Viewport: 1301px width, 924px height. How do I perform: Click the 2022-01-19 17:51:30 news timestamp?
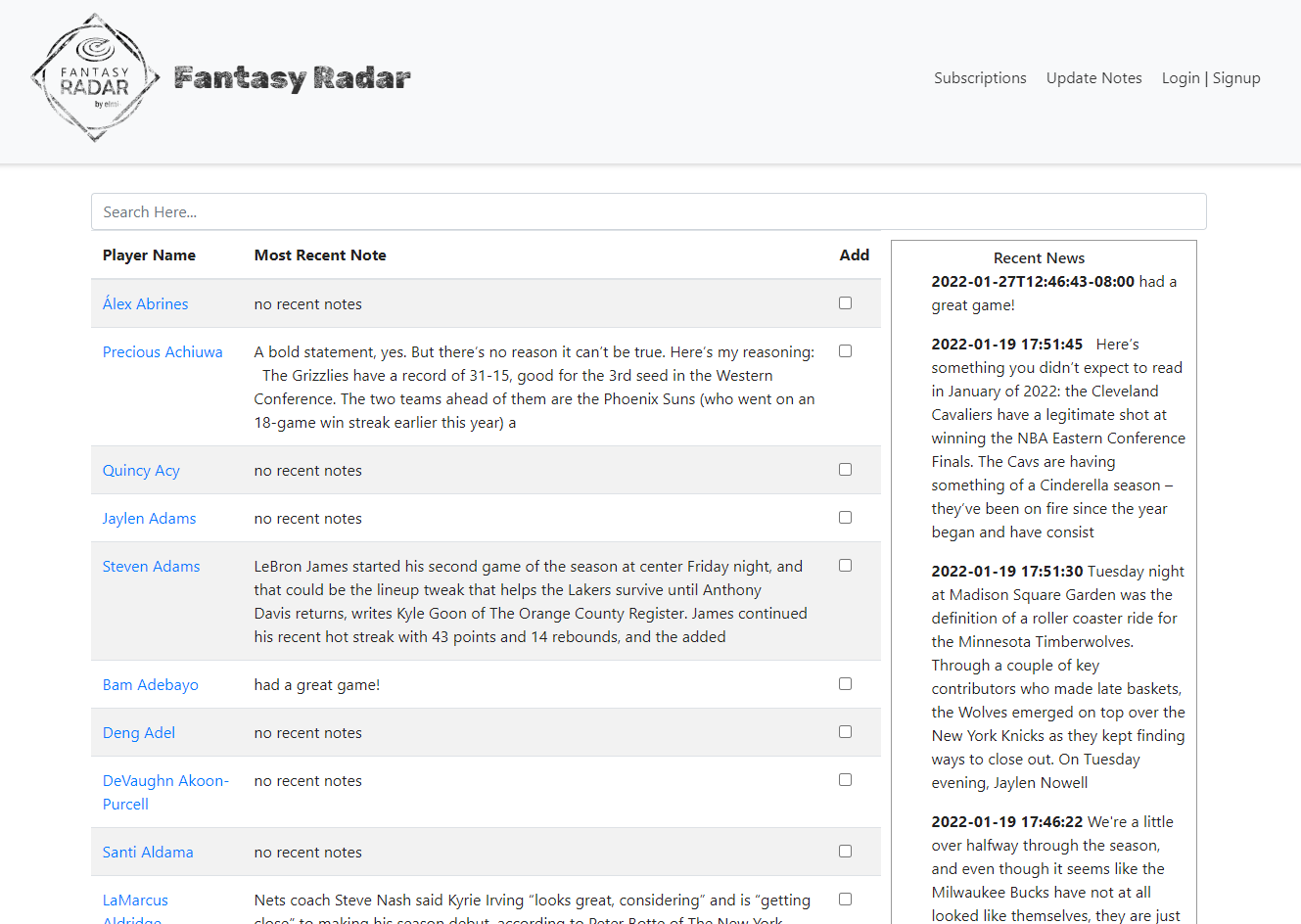click(x=1006, y=571)
